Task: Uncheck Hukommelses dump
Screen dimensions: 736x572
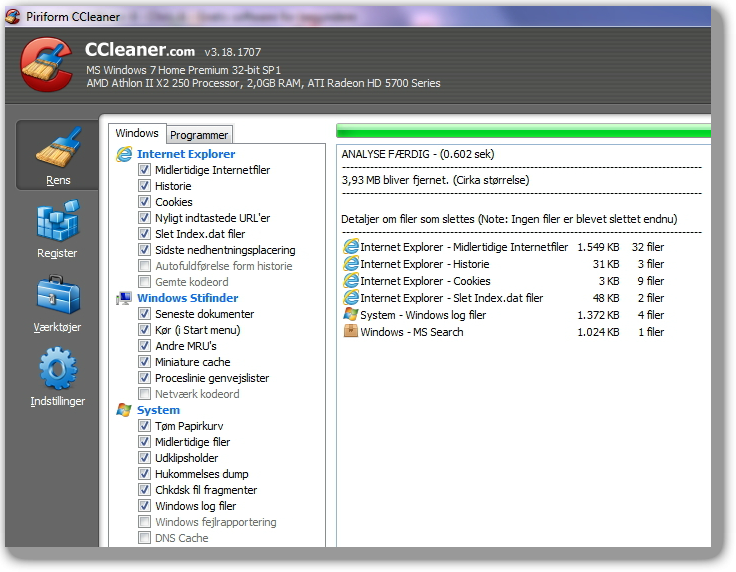Action: (x=144, y=473)
